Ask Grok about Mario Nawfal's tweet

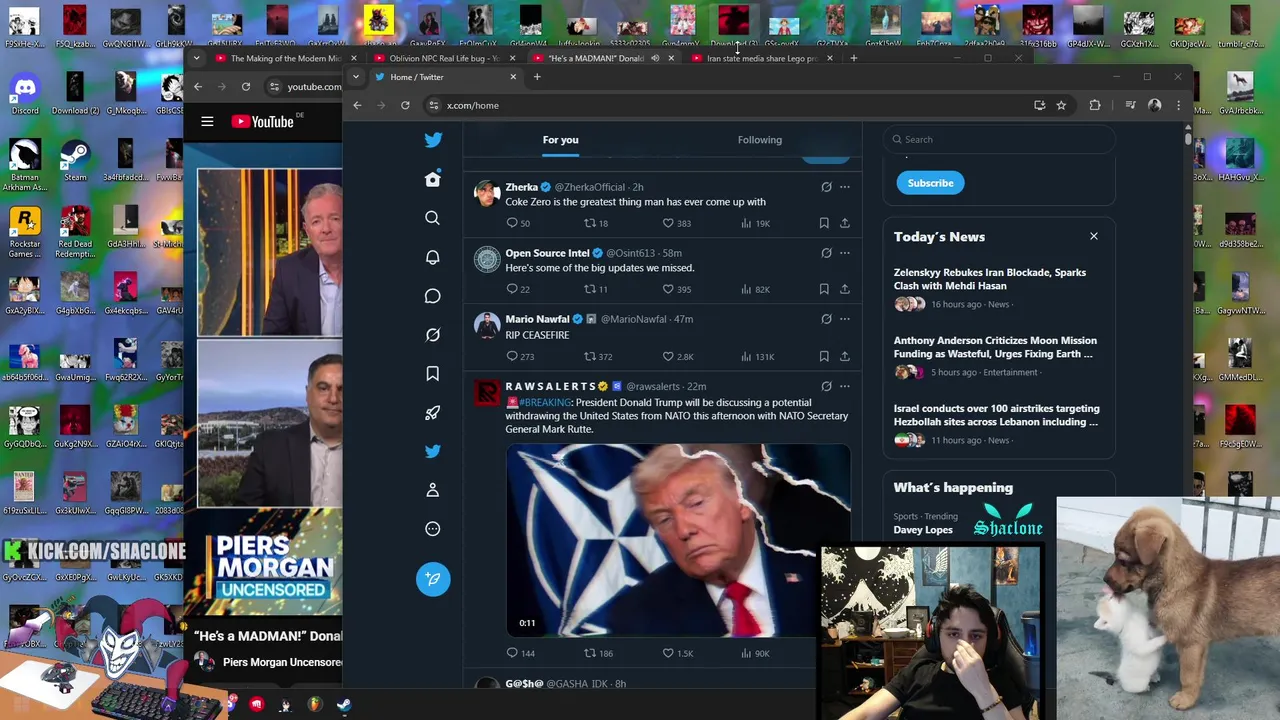826,319
